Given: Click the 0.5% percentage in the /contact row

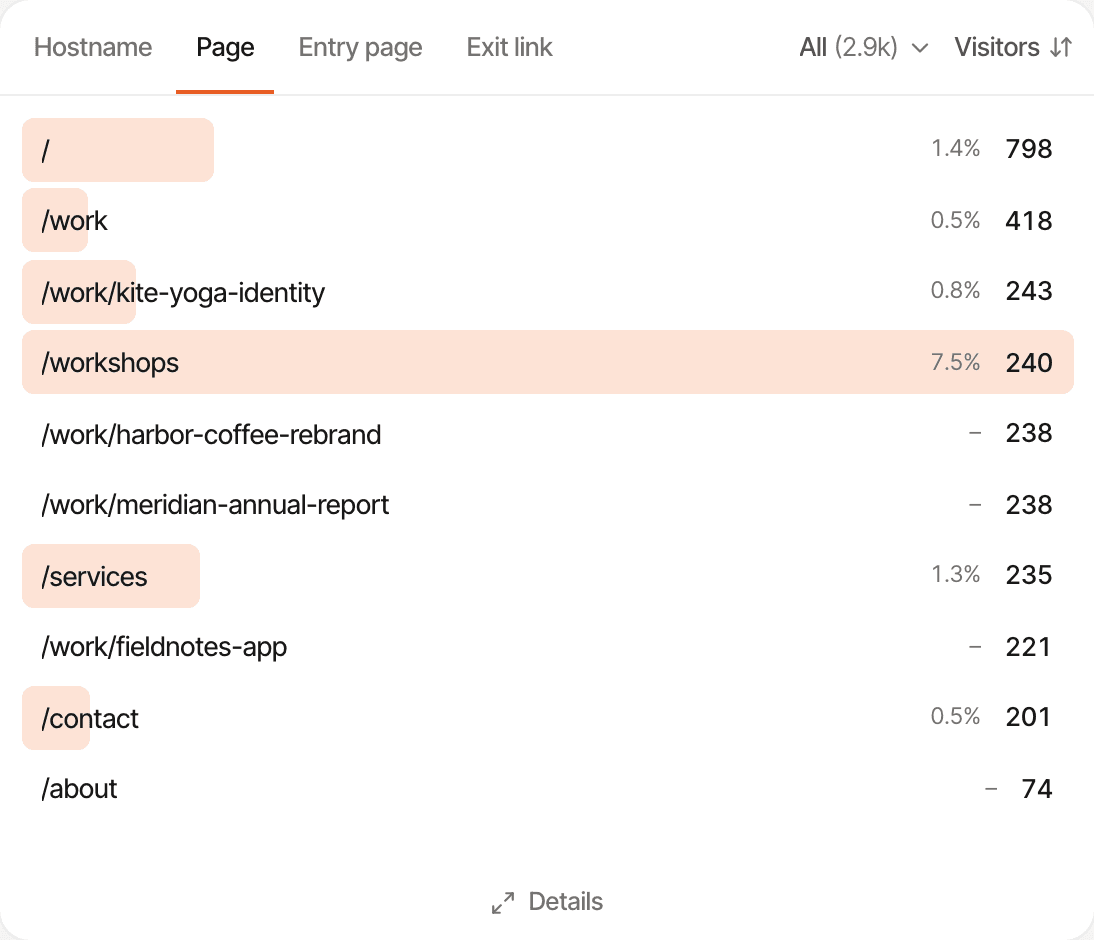Looking at the screenshot, I should click(x=955, y=716).
